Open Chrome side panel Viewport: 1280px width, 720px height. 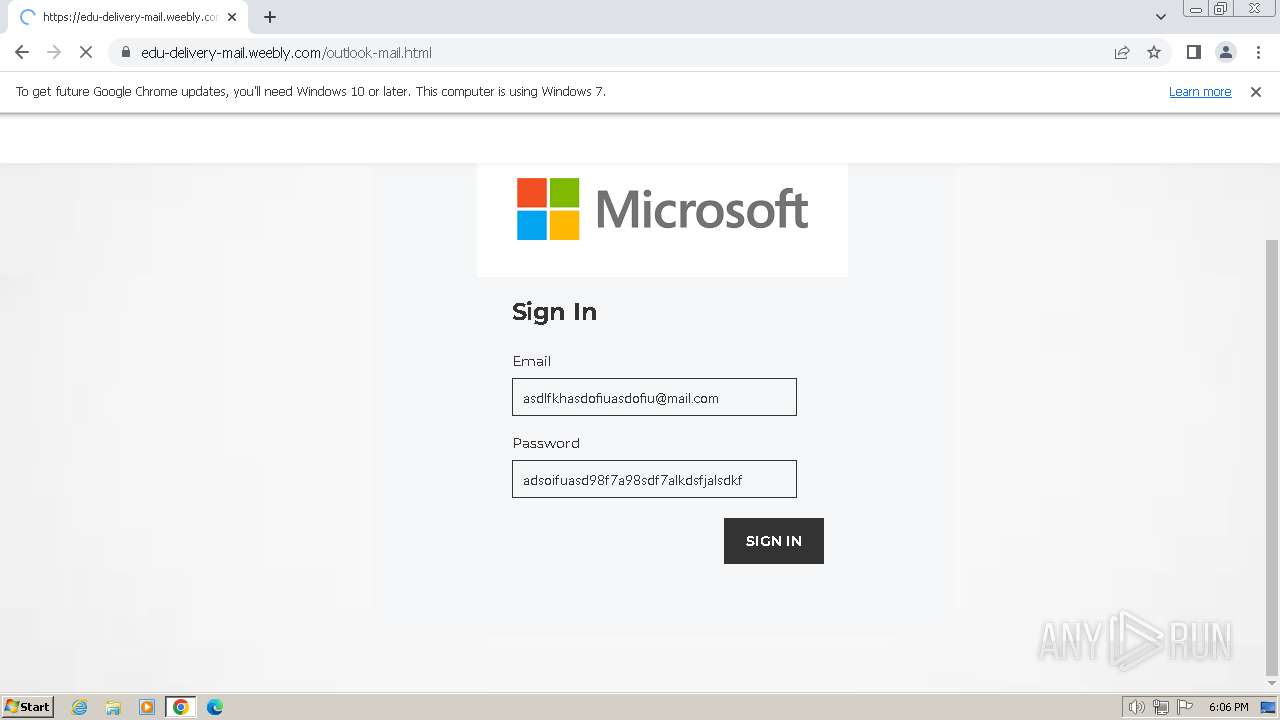(1193, 52)
